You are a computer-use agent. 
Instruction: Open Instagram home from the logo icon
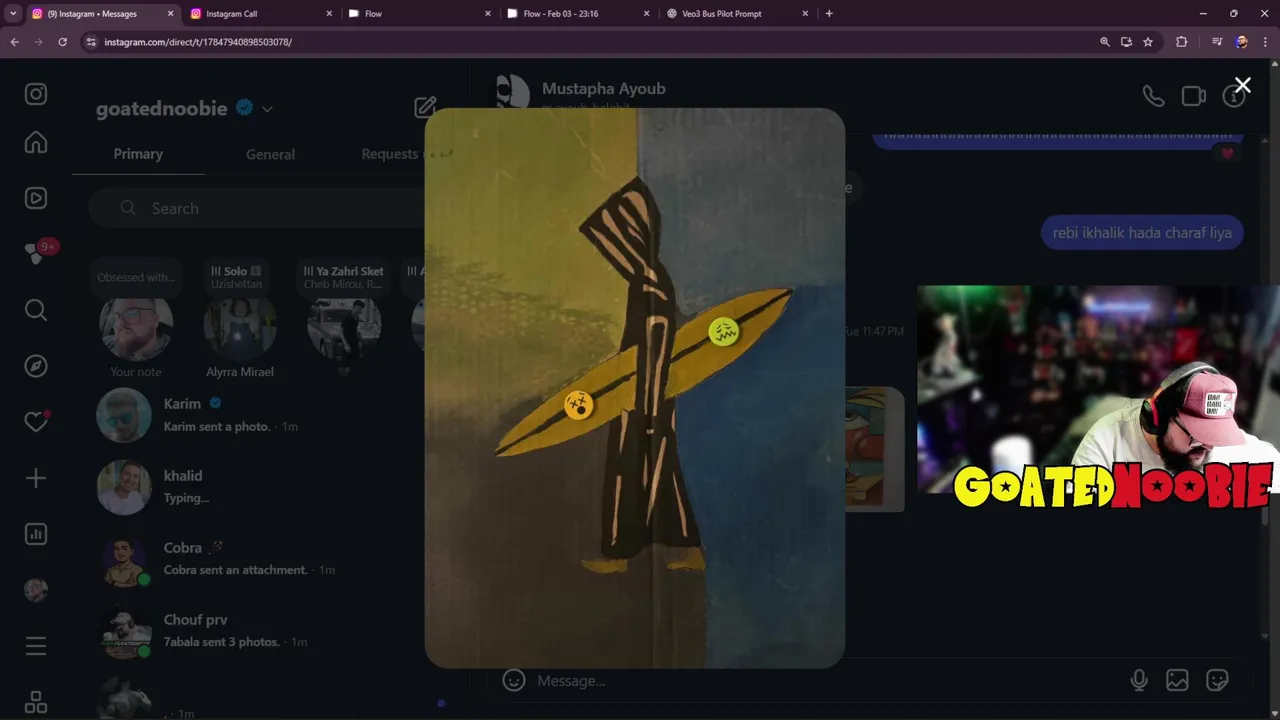[x=36, y=94]
